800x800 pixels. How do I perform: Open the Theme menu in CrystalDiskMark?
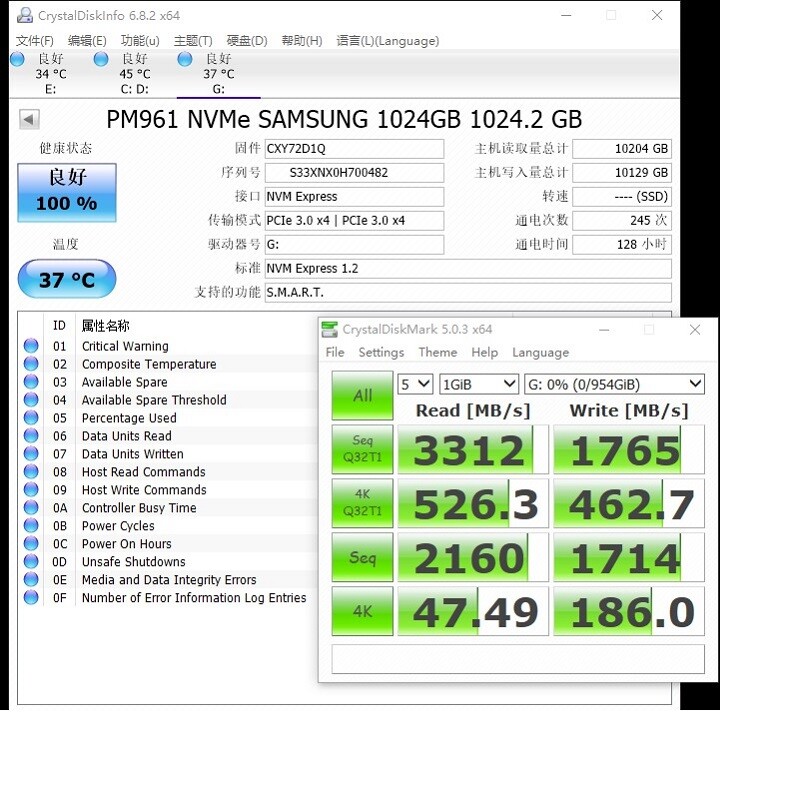click(438, 353)
